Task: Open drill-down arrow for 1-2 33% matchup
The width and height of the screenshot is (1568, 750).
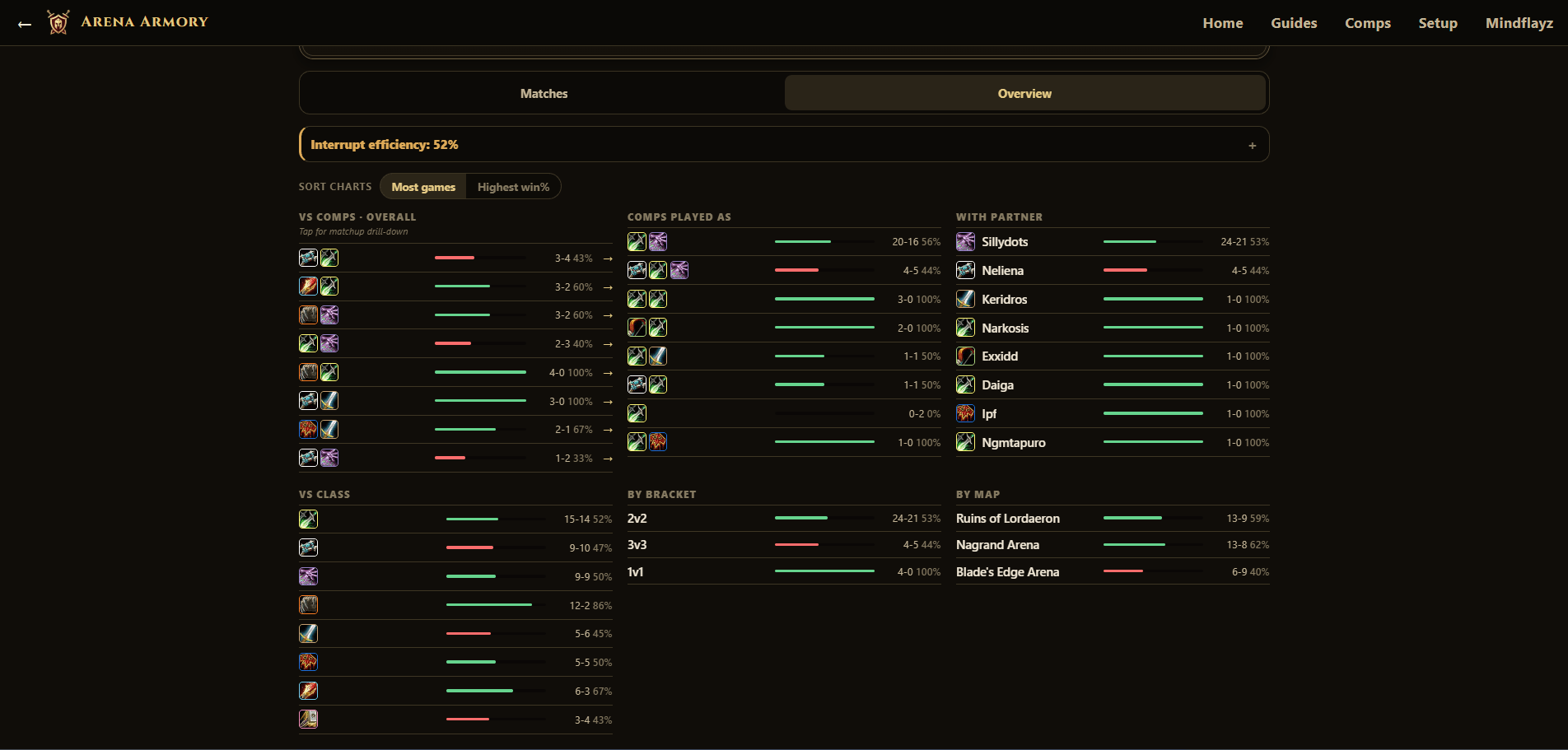Action: 608,459
